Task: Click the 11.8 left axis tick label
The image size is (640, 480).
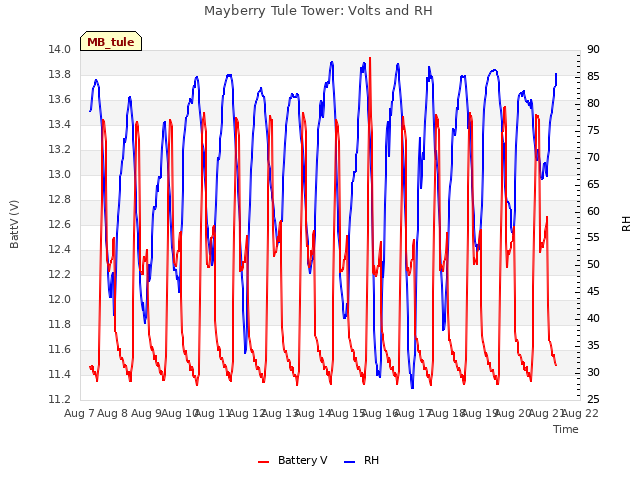Action: coord(60,324)
